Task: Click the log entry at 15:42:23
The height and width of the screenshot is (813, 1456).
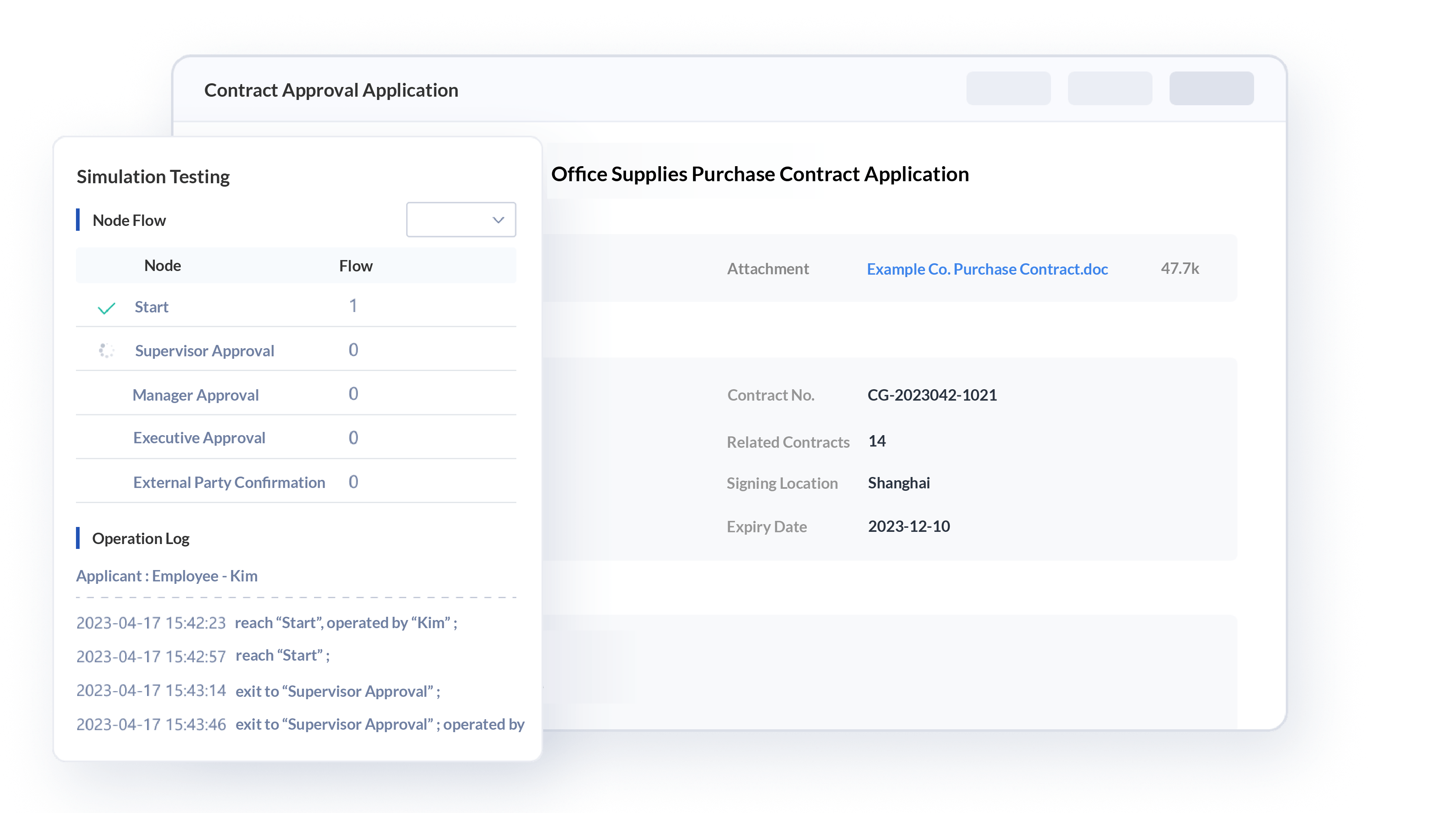Action: tap(267, 622)
